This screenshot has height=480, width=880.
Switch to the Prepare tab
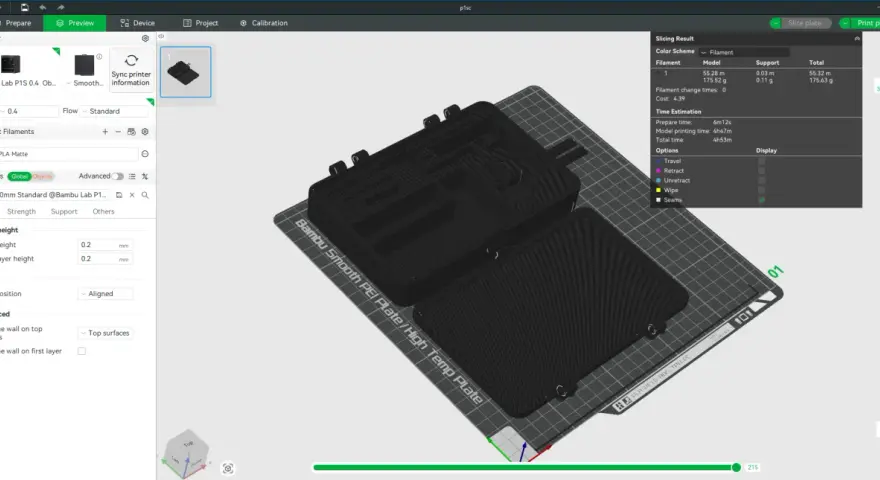click(x=17, y=23)
